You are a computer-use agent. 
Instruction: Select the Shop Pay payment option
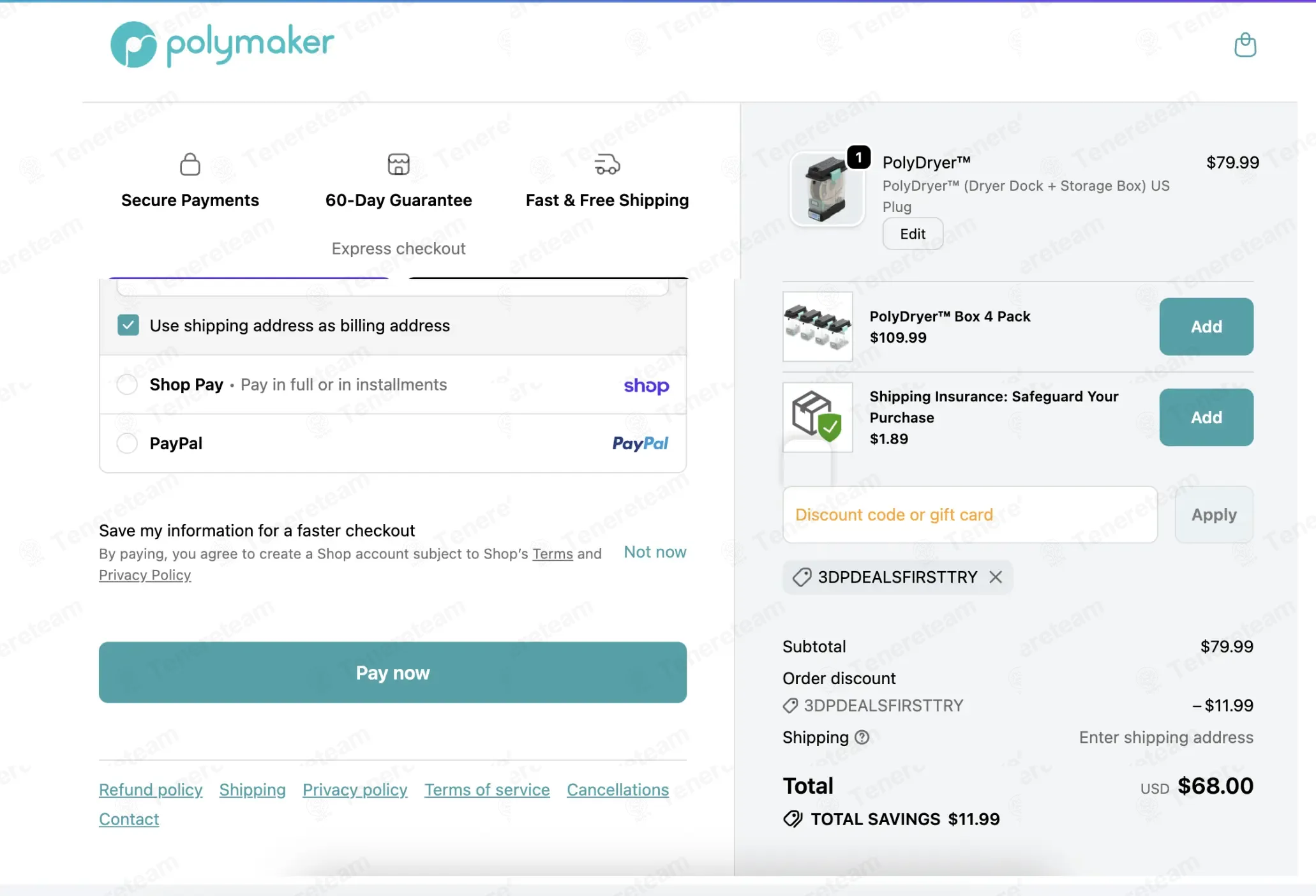(x=127, y=384)
